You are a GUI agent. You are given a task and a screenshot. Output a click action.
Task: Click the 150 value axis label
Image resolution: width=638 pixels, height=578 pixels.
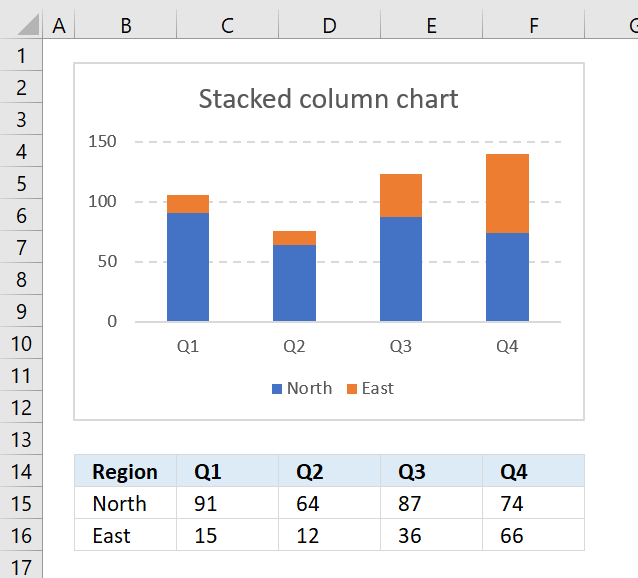click(x=102, y=142)
